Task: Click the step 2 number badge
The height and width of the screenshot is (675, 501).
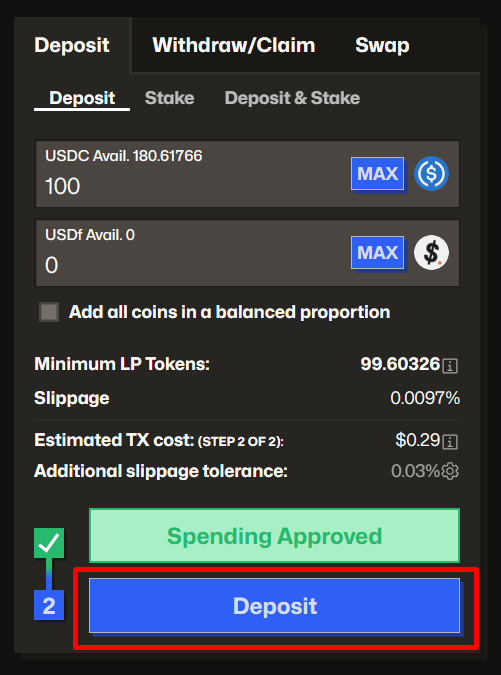Action: tap(49, 605)
